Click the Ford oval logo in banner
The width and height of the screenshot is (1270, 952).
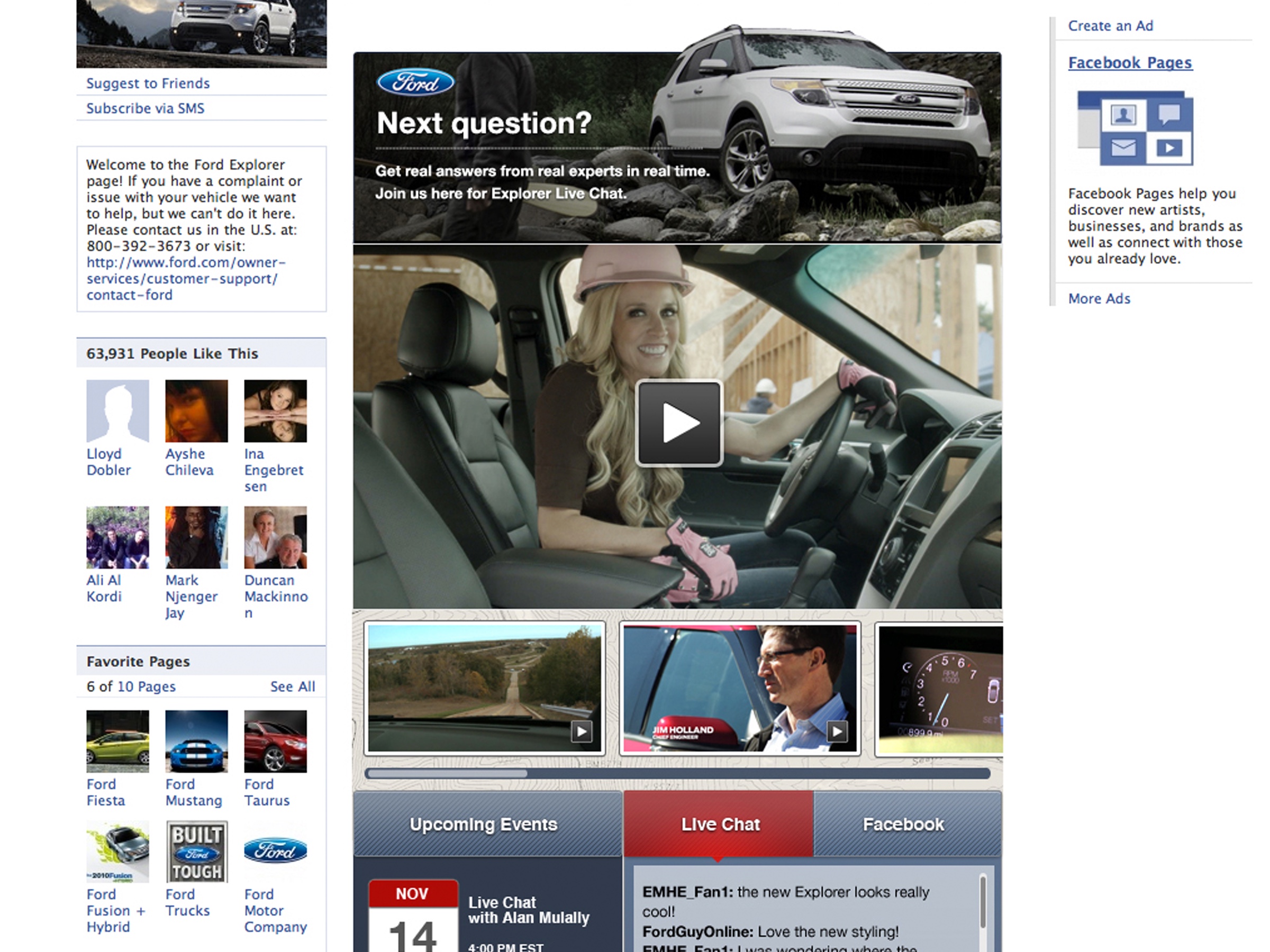click(415, 83)
